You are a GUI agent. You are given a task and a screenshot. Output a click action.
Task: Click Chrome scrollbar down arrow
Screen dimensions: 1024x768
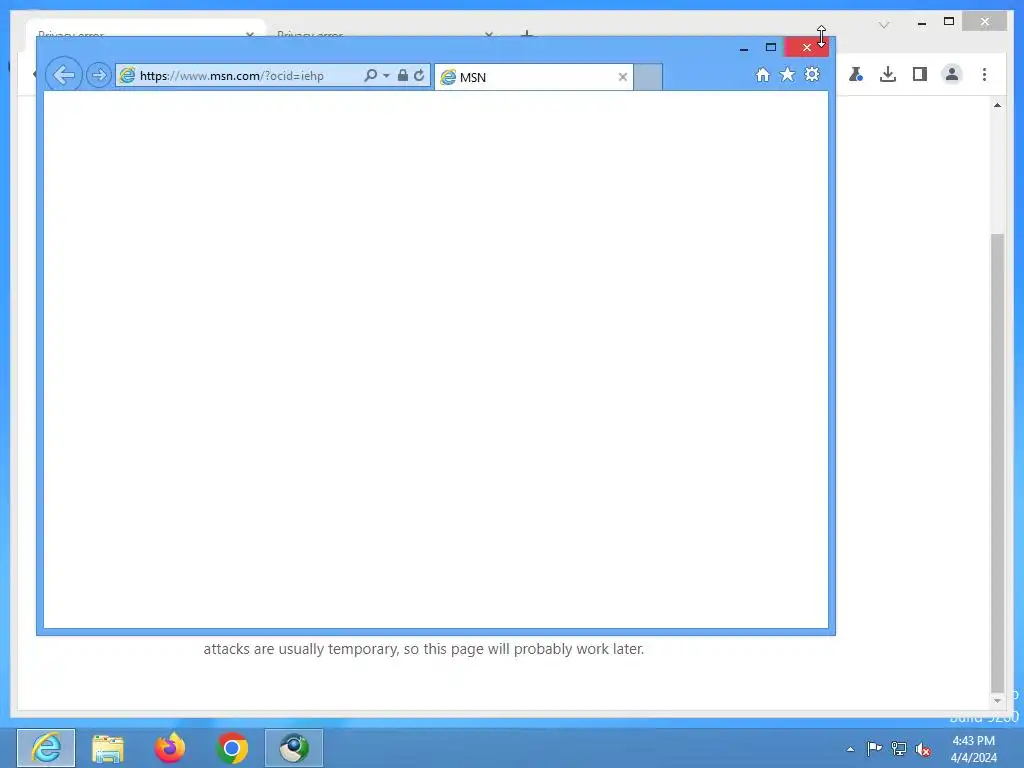point(997,701)
